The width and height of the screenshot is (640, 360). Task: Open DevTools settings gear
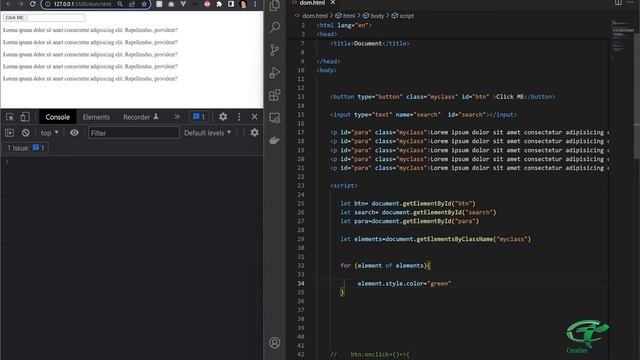(223, 117)
